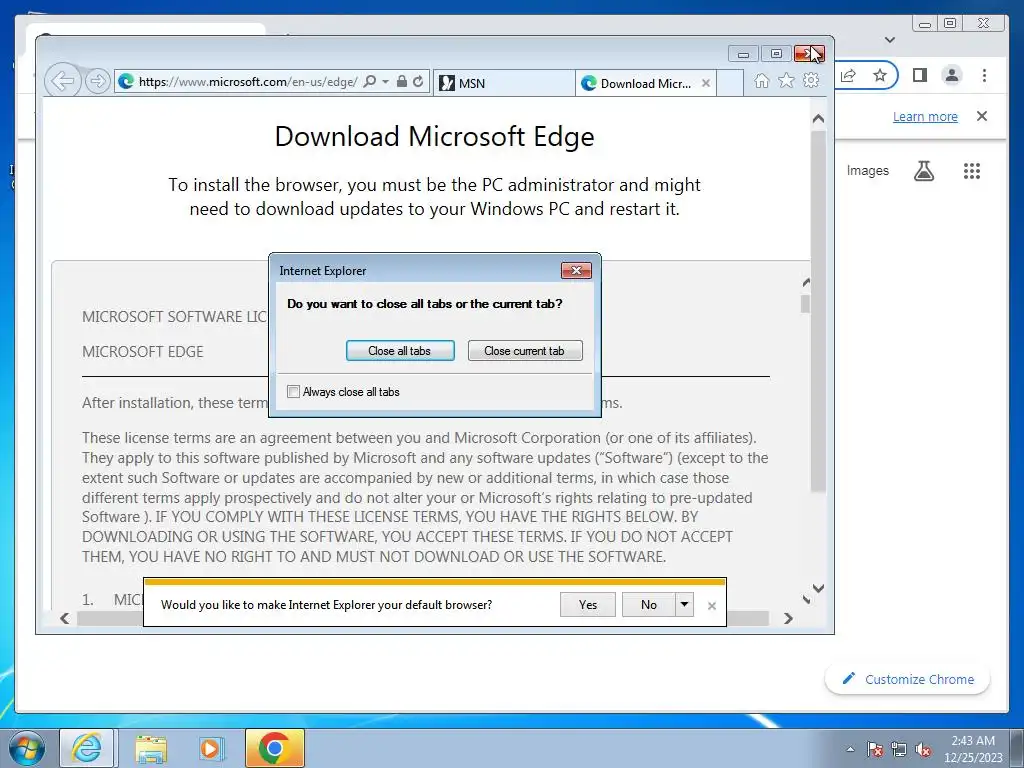Click the Internet Explorer Home icon
The width and height of the screenshot is (1024, 768).
coord(761,80)
